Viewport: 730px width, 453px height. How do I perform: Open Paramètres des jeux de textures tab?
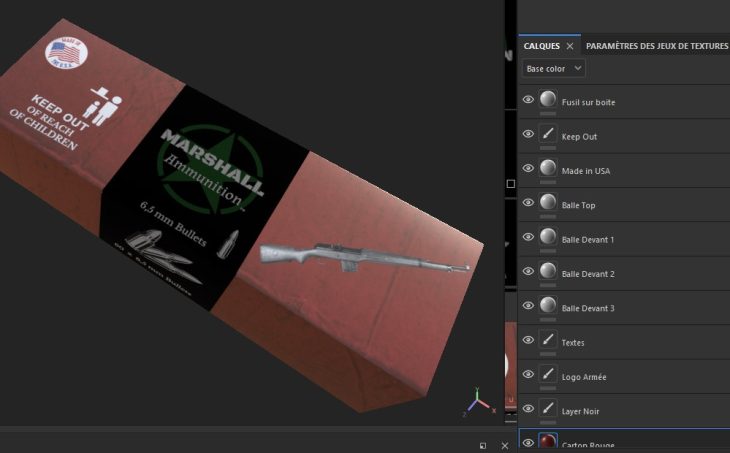coord(656,46)
